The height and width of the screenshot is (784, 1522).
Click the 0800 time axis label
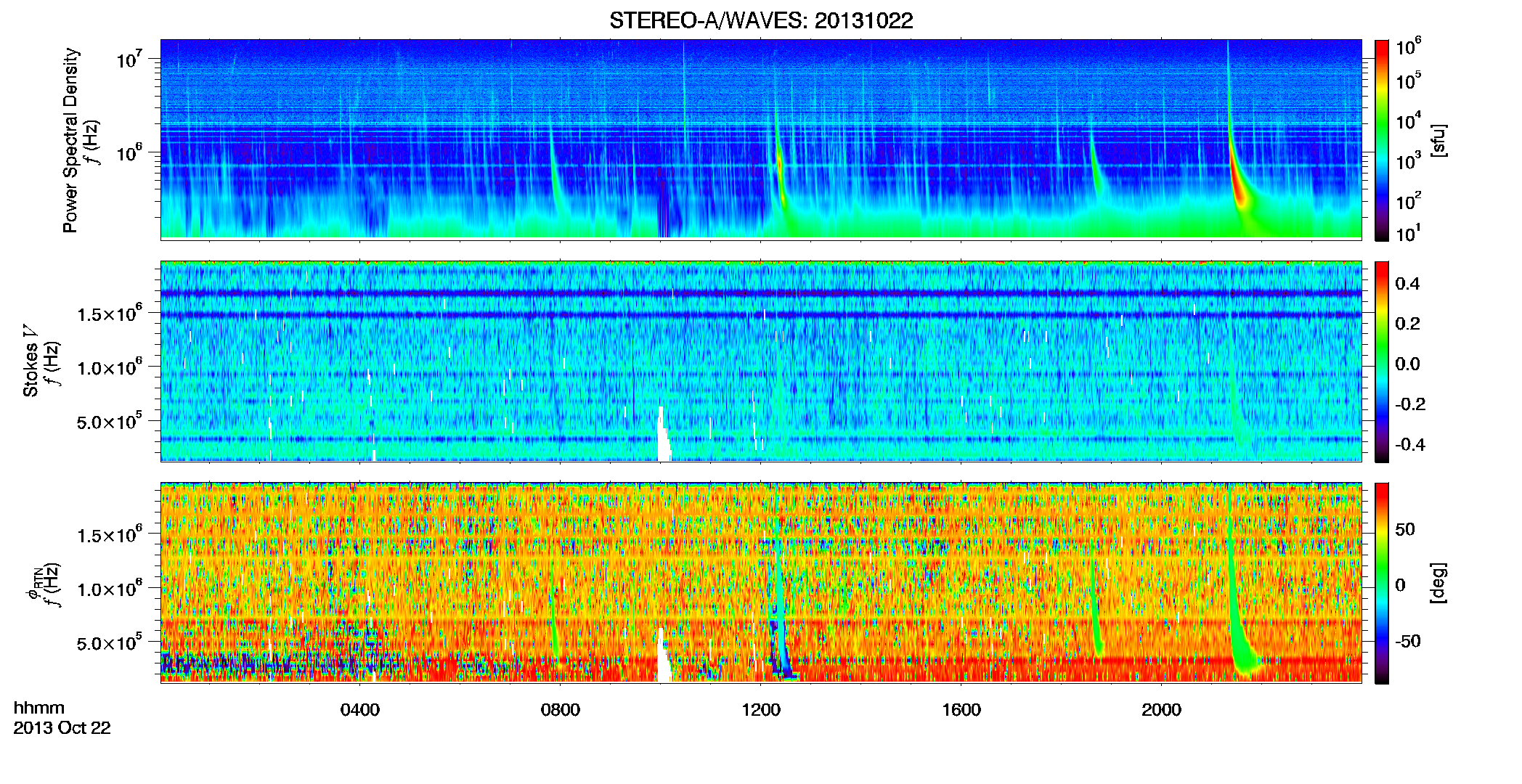pyautogui.click(x=561, y=709)
